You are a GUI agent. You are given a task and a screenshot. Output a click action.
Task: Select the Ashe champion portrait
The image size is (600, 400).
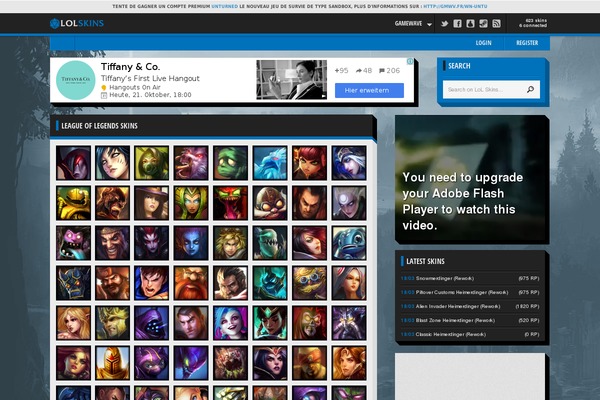click(x=349, y=163)
